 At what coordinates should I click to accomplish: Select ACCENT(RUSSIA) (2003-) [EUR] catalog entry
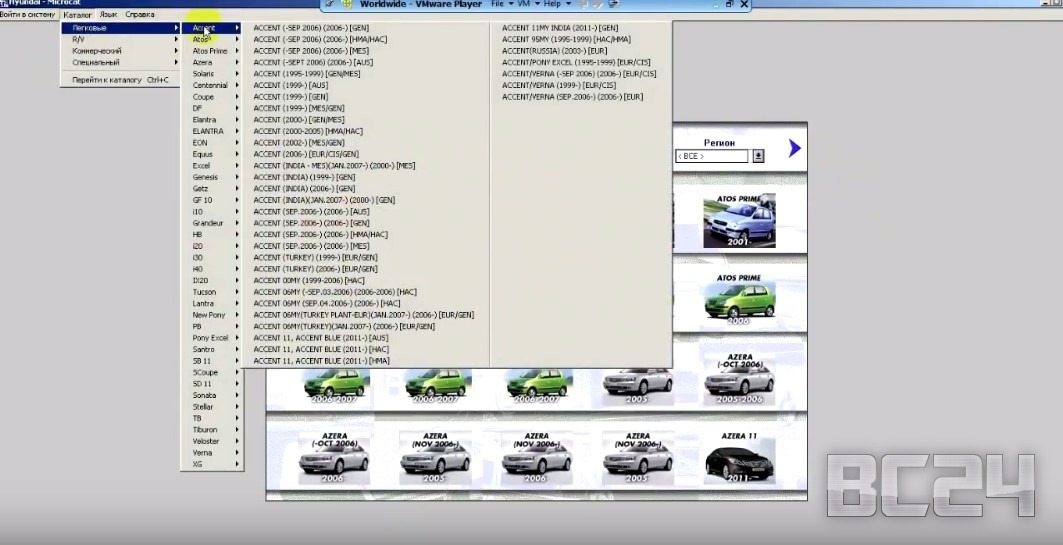(554, 51)
